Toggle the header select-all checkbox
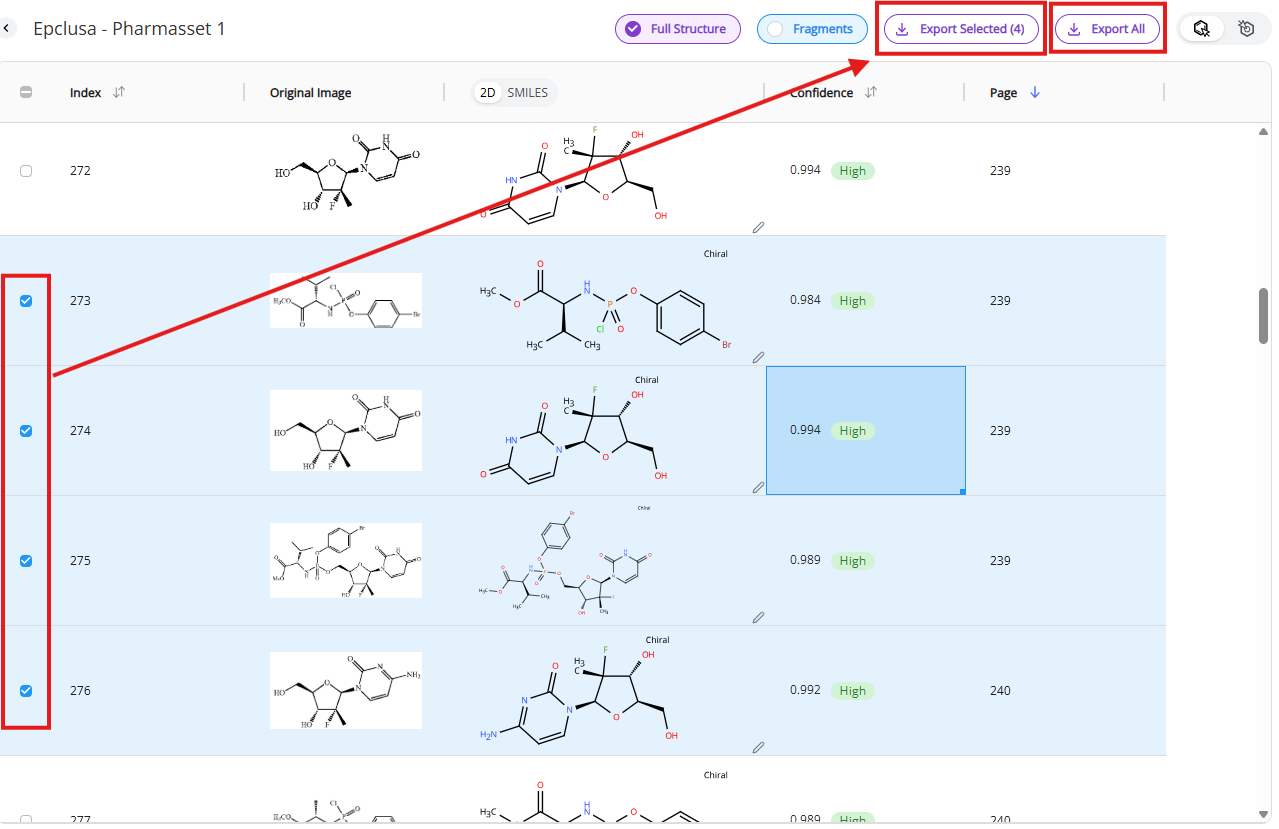 pyautogui.click(x=26, y=92)
